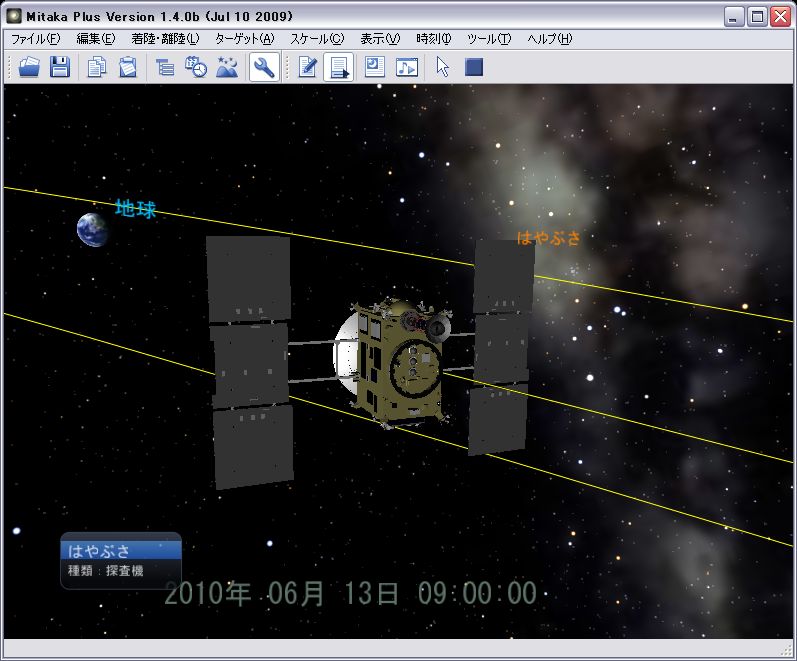Click the starry landscape toolbar icon

pos(227,67)
